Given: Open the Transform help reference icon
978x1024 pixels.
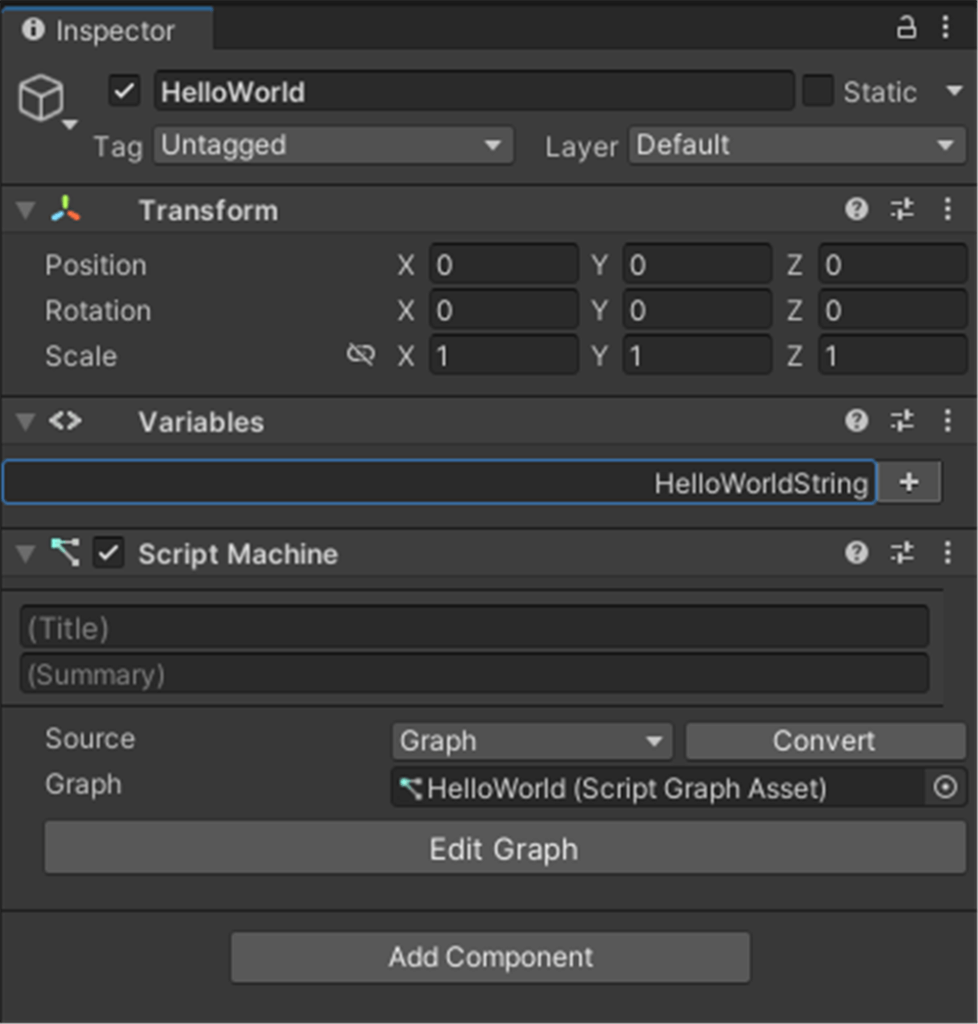Looking at the screenshot, I should click(856, 209).
